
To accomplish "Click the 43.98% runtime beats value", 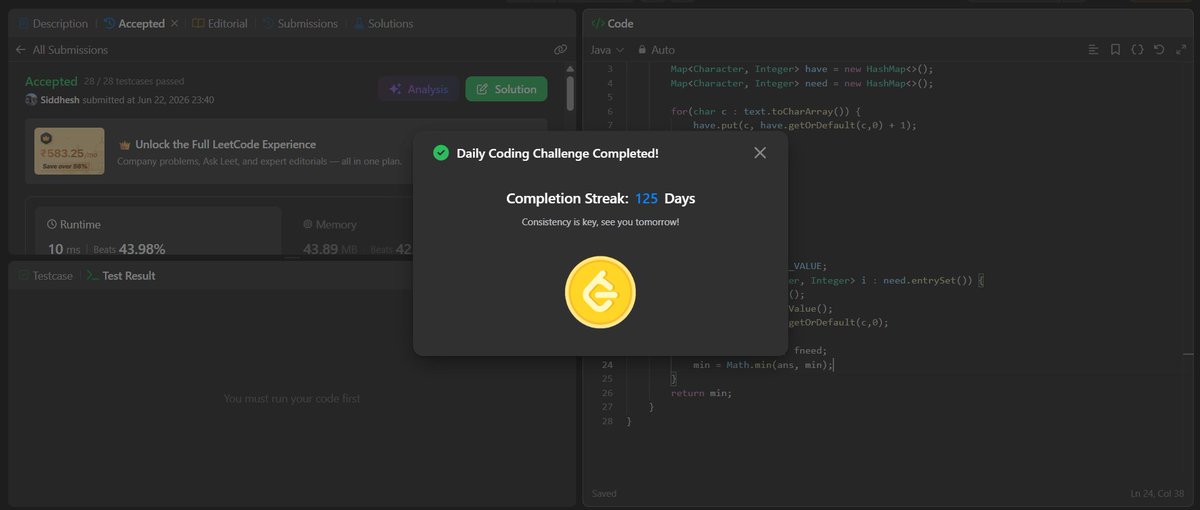I will click(142, 249).
